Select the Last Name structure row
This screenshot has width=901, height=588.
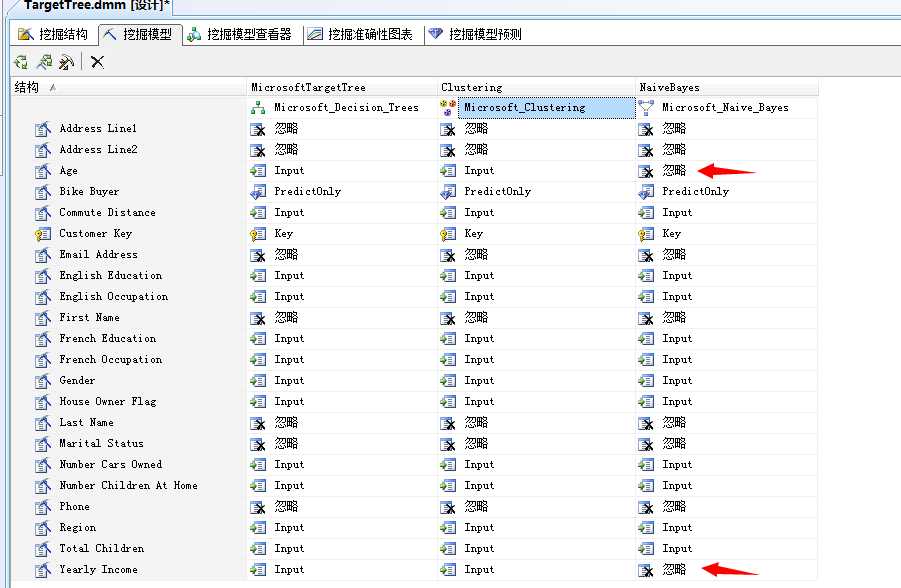tap(129, 422)
